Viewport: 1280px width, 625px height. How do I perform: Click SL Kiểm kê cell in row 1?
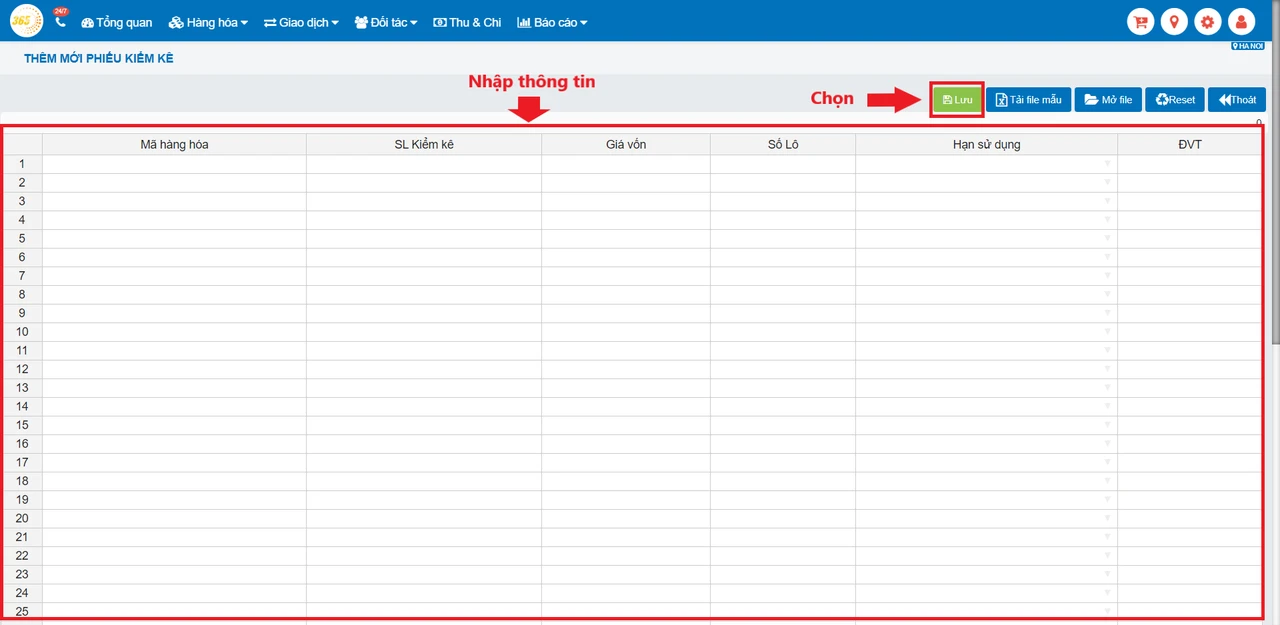[424, 164]
